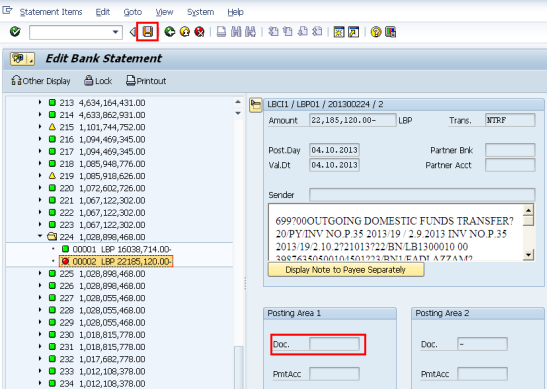
Task: Click the folder icon of statement 224
Action: 52,237
